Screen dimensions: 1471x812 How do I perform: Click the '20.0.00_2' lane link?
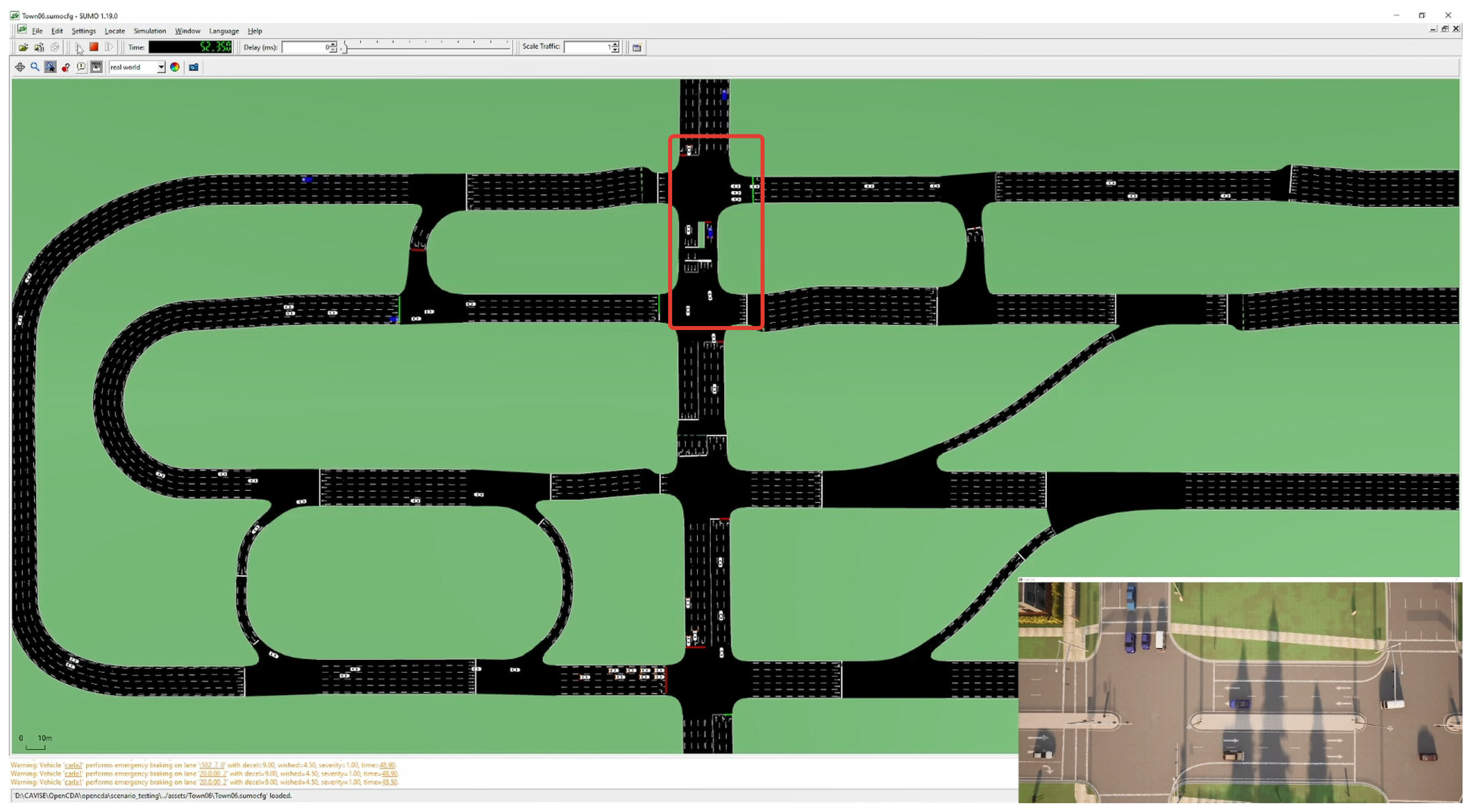(x=212, y=774)
